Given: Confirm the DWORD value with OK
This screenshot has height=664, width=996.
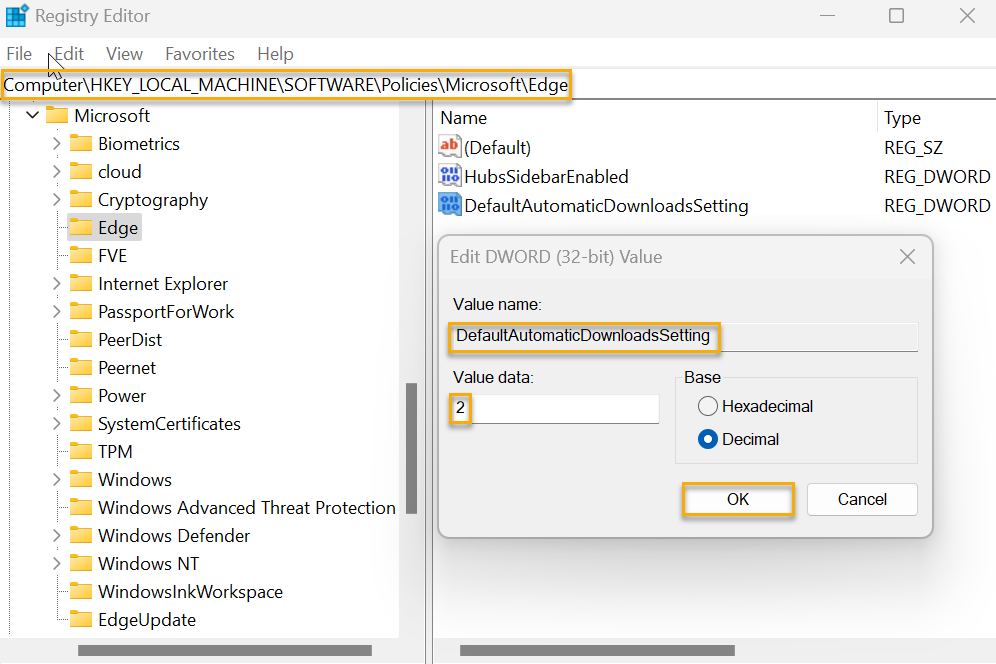Looking at the screenshot, I should (737, 499).
